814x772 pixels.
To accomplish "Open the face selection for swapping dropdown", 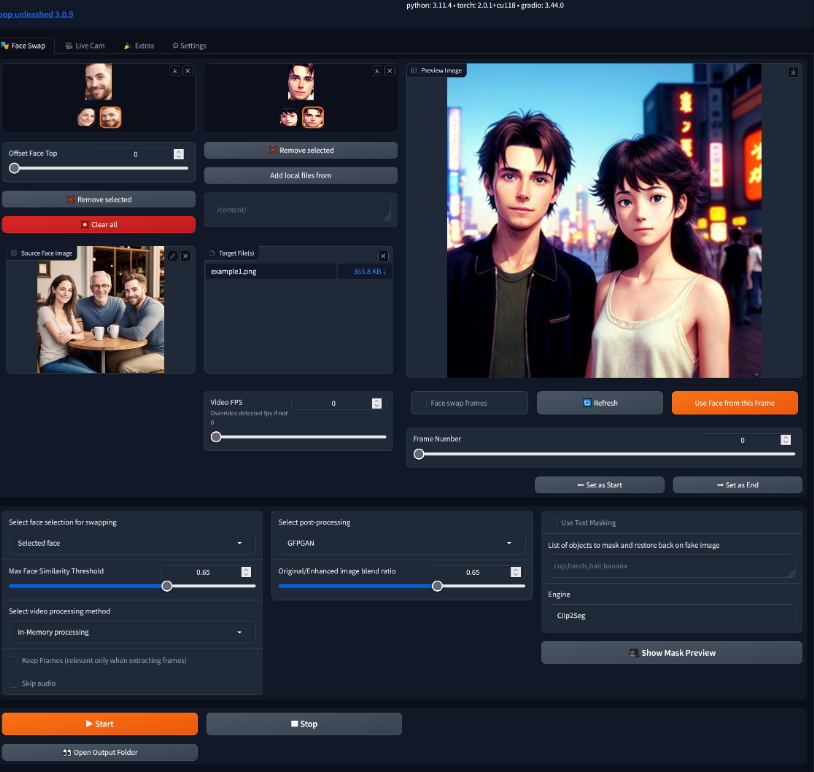I will pyautogui.click(x=130, y=543).
